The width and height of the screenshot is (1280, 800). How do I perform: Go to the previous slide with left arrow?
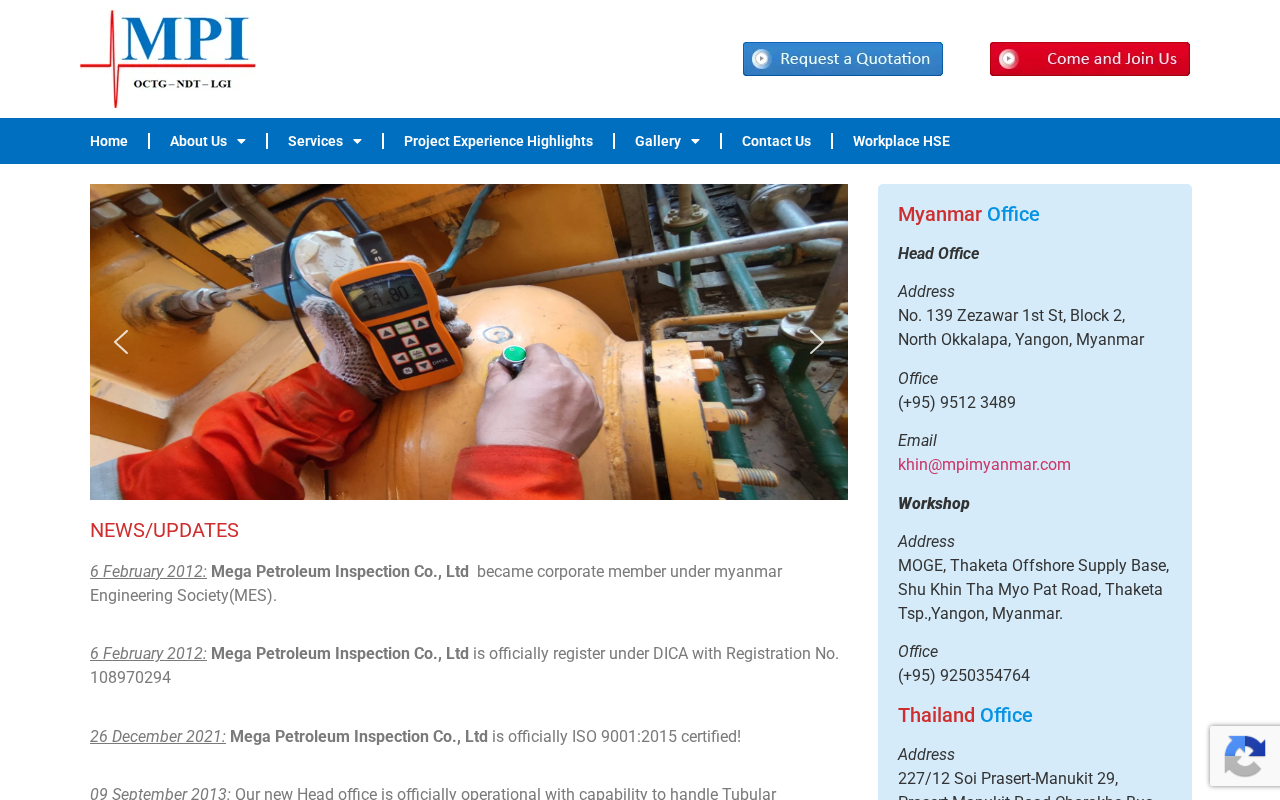point(121,342)
